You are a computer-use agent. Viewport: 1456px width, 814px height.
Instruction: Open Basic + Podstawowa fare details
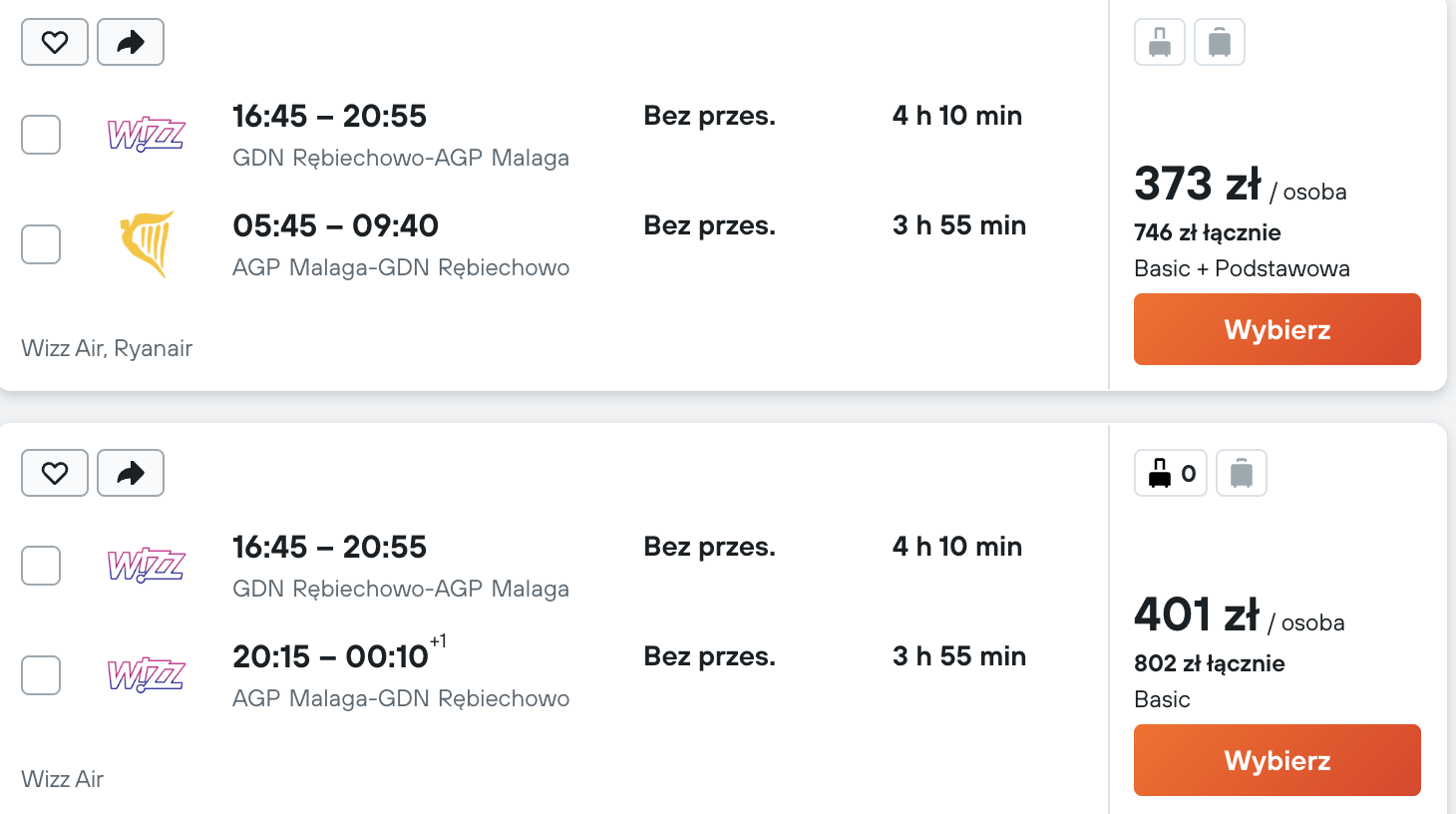(1242, 268)
